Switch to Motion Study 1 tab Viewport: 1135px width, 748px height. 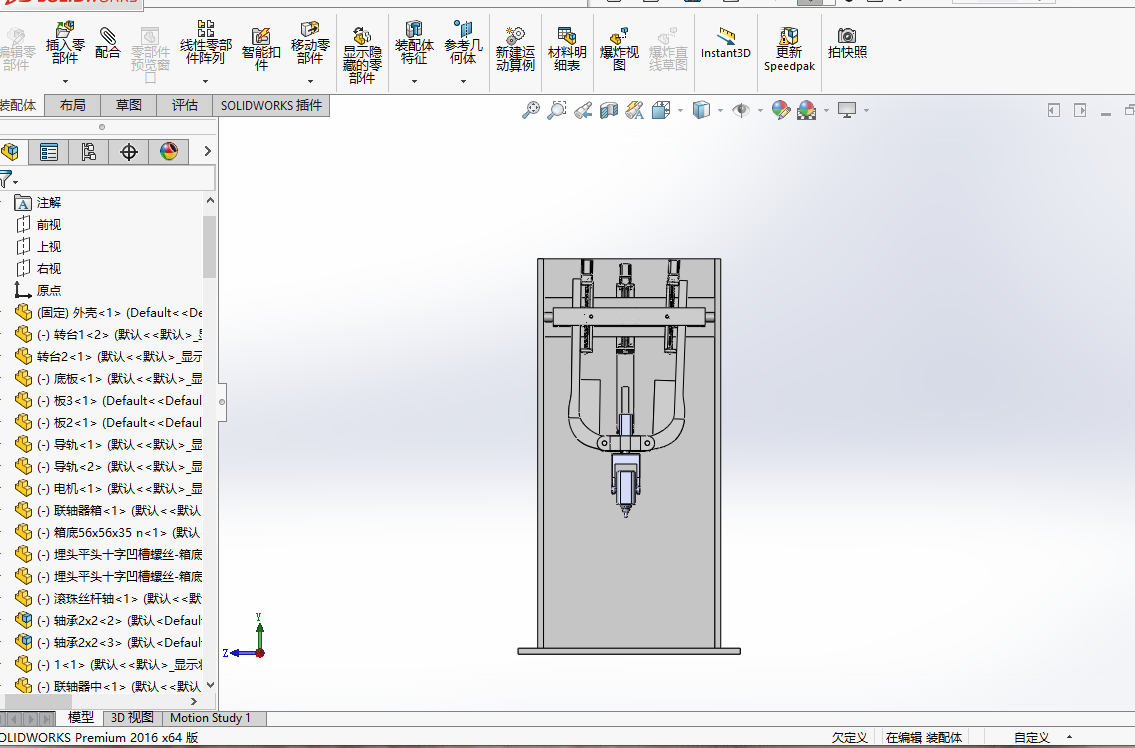[211, 718]
